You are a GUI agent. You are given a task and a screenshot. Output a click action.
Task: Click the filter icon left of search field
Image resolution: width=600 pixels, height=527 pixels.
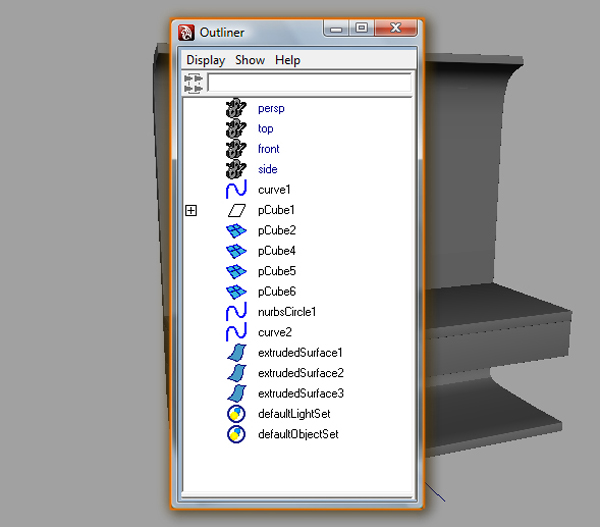coord(193,83)
